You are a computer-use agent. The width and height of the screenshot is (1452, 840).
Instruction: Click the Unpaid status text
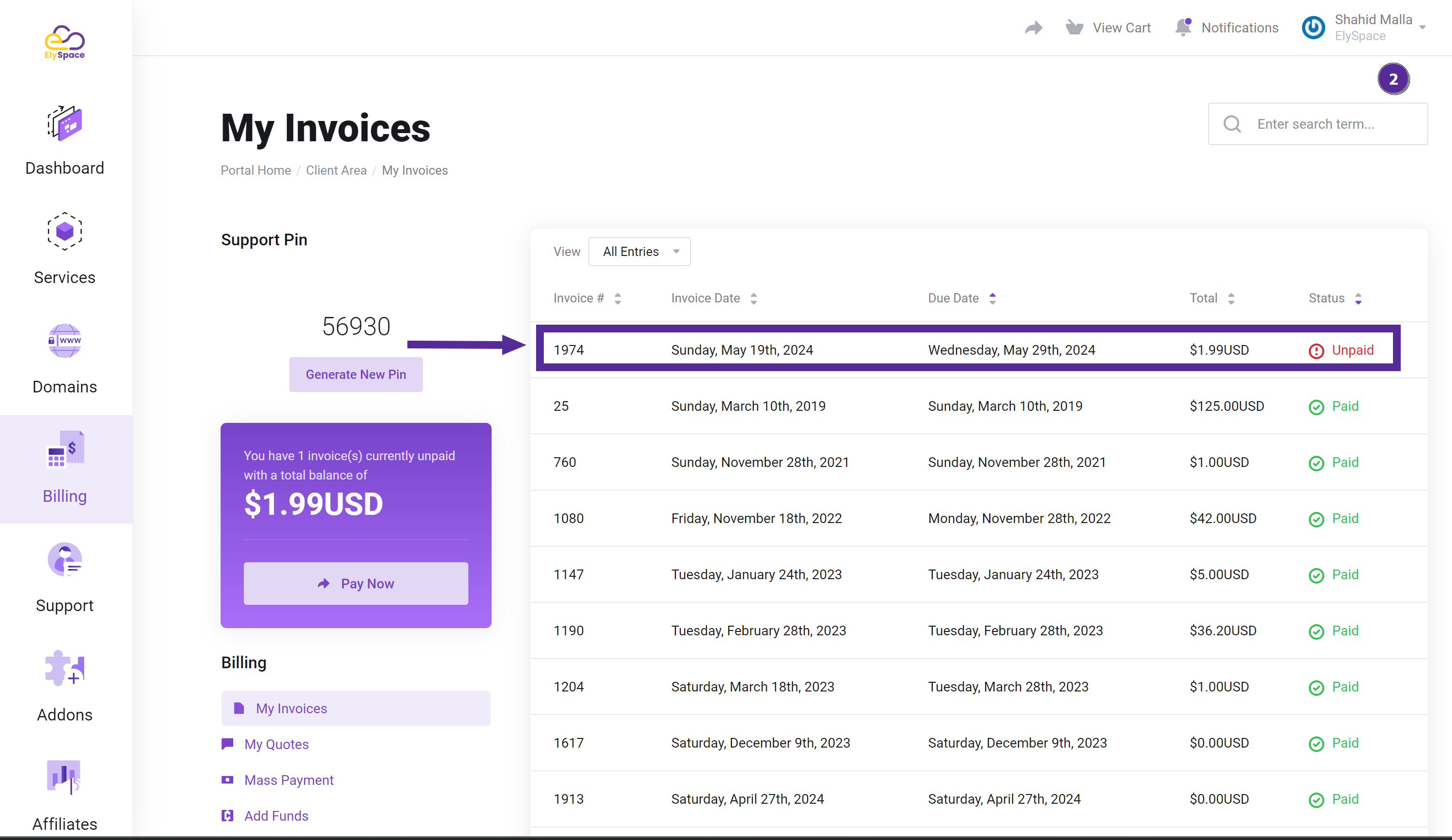click(1353, 350)
